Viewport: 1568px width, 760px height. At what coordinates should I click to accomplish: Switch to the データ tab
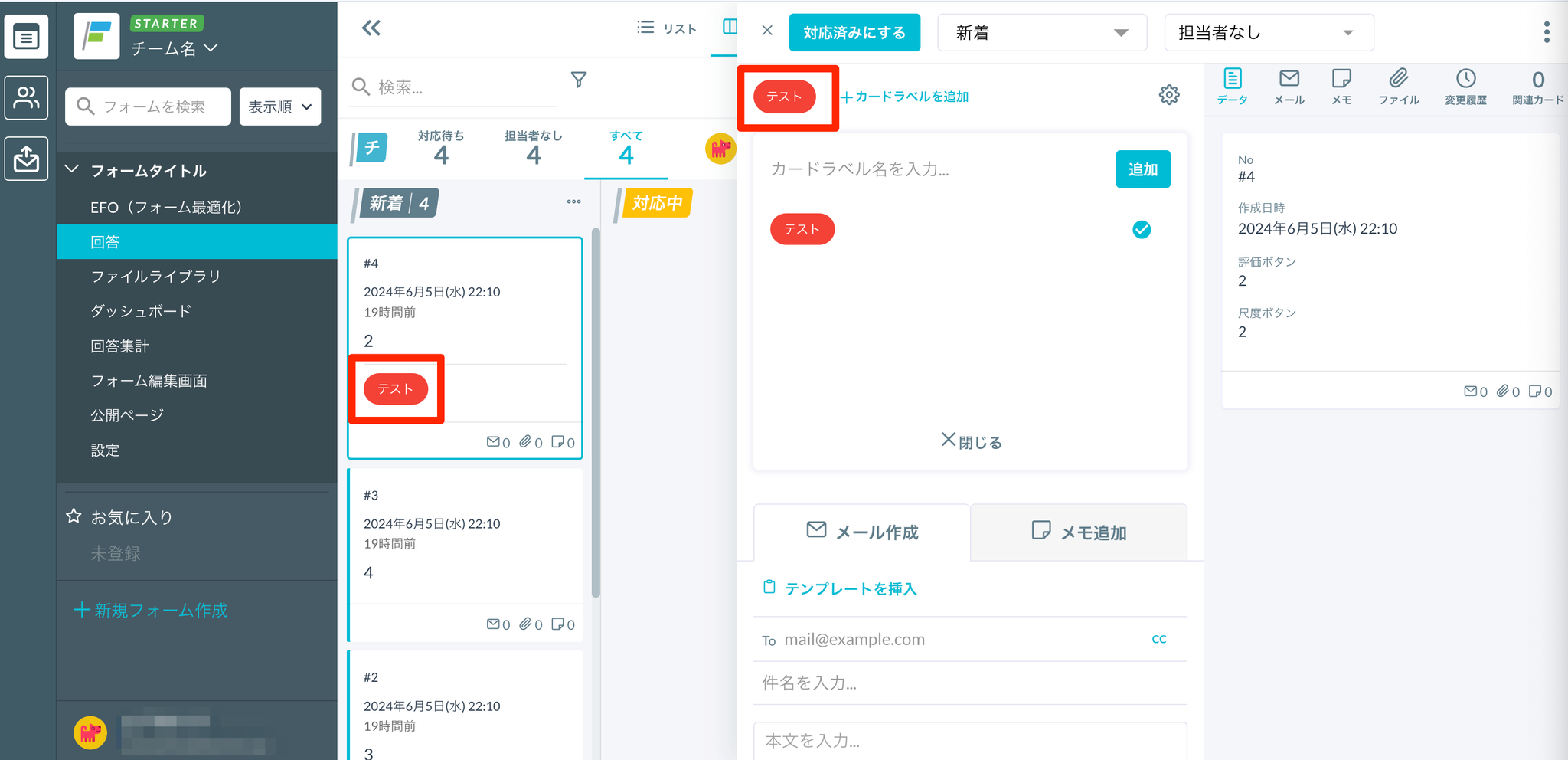[1233, 87]
